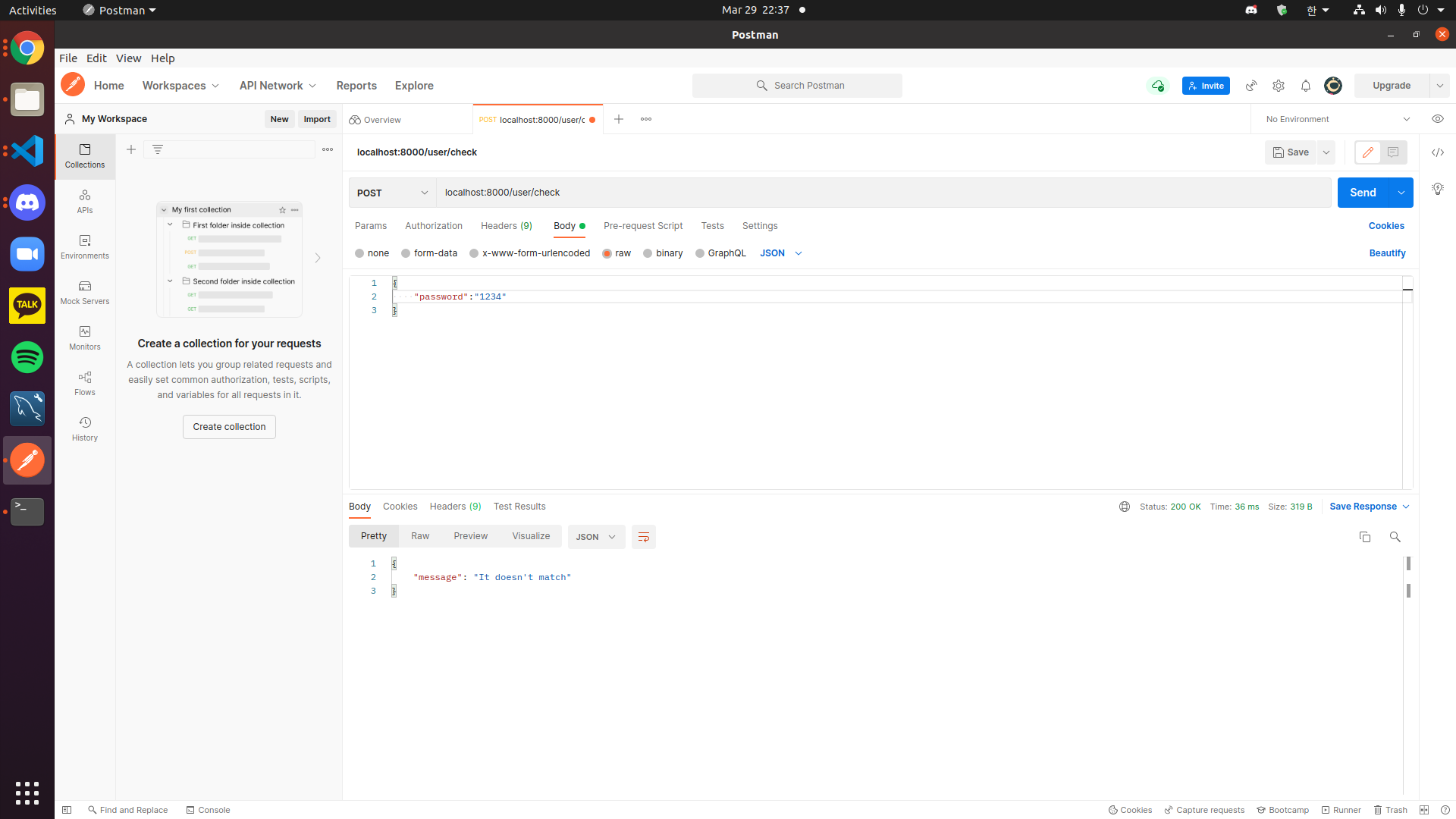Image resolution: width=1456 pixels, height=819 pixels.
Task: Select x-www-form-urlencoded body type radio
Action: pos(474,253)
